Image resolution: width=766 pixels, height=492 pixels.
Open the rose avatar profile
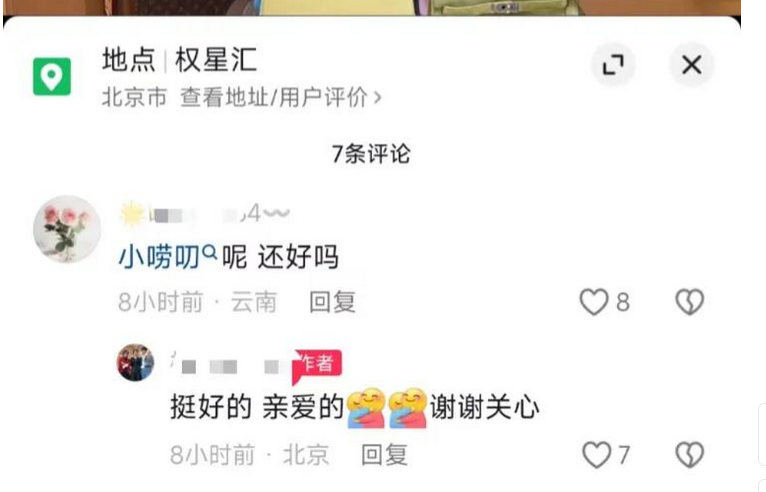[x=67, y=229]
